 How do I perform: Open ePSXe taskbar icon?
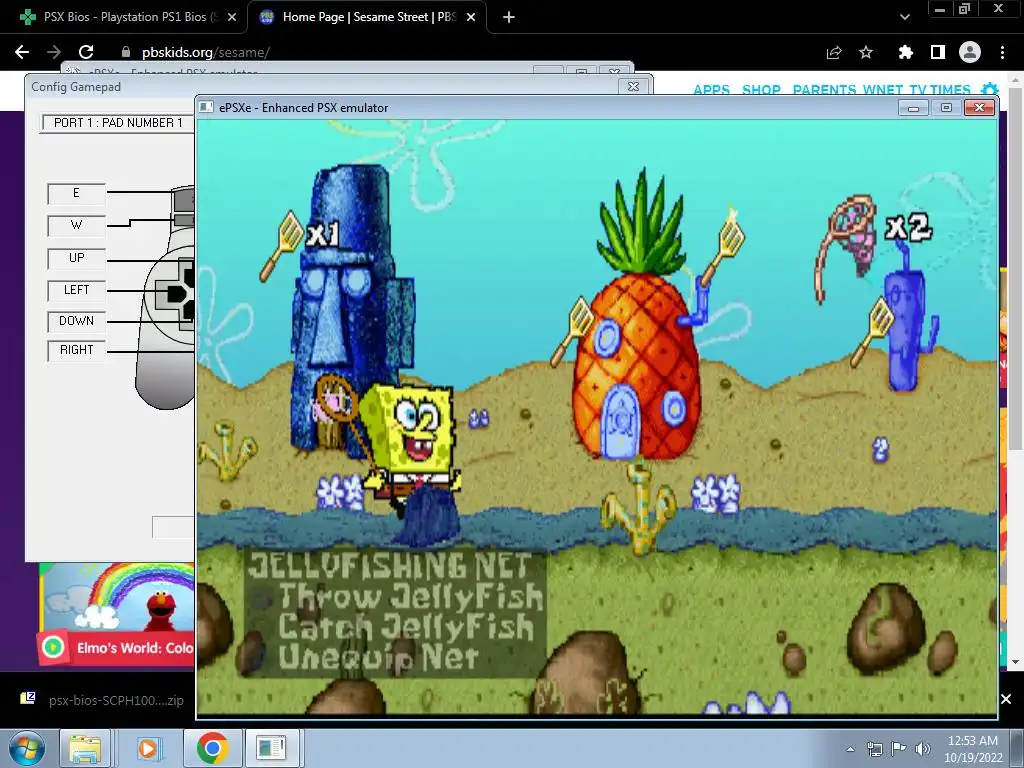click(271, 748)
